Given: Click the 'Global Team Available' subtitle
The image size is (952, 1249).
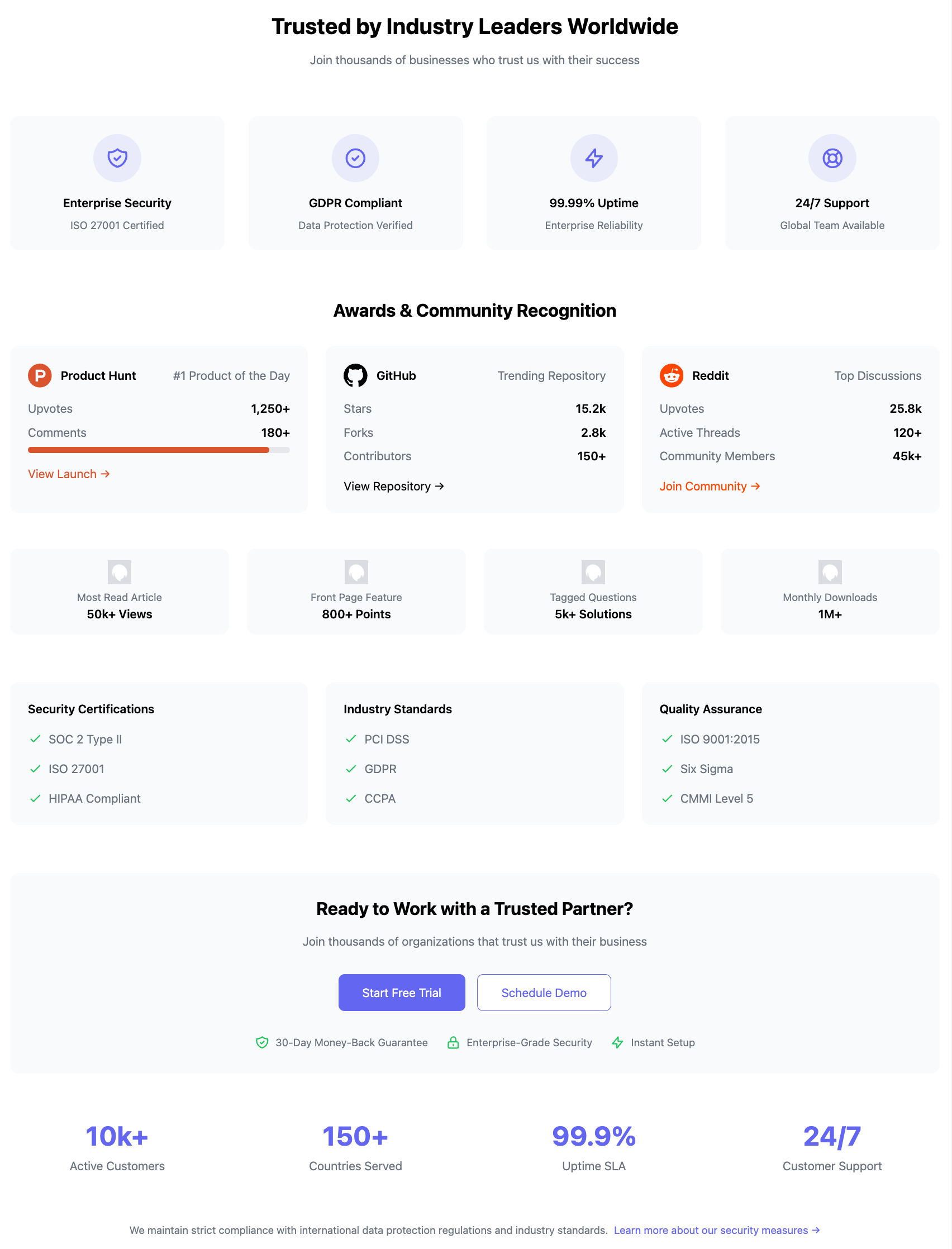Looking at the screenshot, I should [x=832, y=225].
